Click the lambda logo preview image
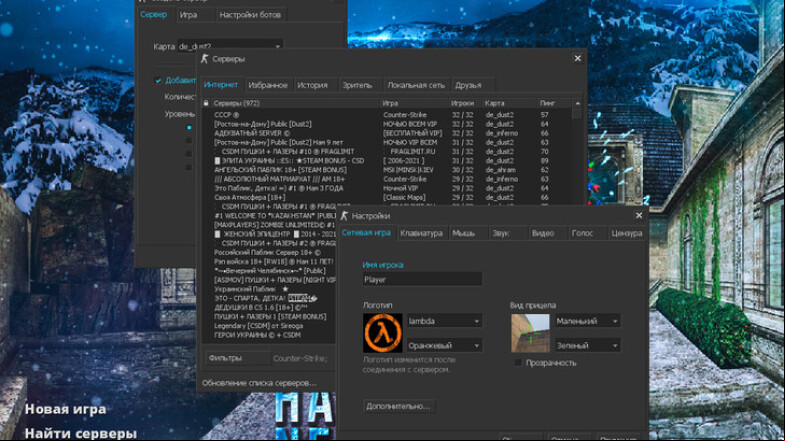The height and width of the screenshot is (441, 785). click(382, 333)
